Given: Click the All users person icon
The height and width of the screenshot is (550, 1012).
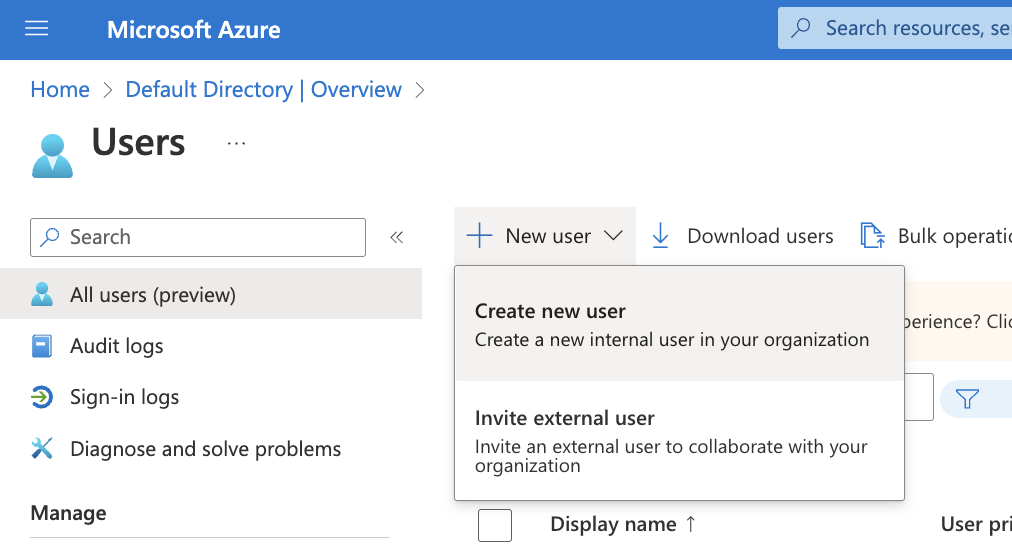Looking at the screenshot, I should [x=42, y=294].
